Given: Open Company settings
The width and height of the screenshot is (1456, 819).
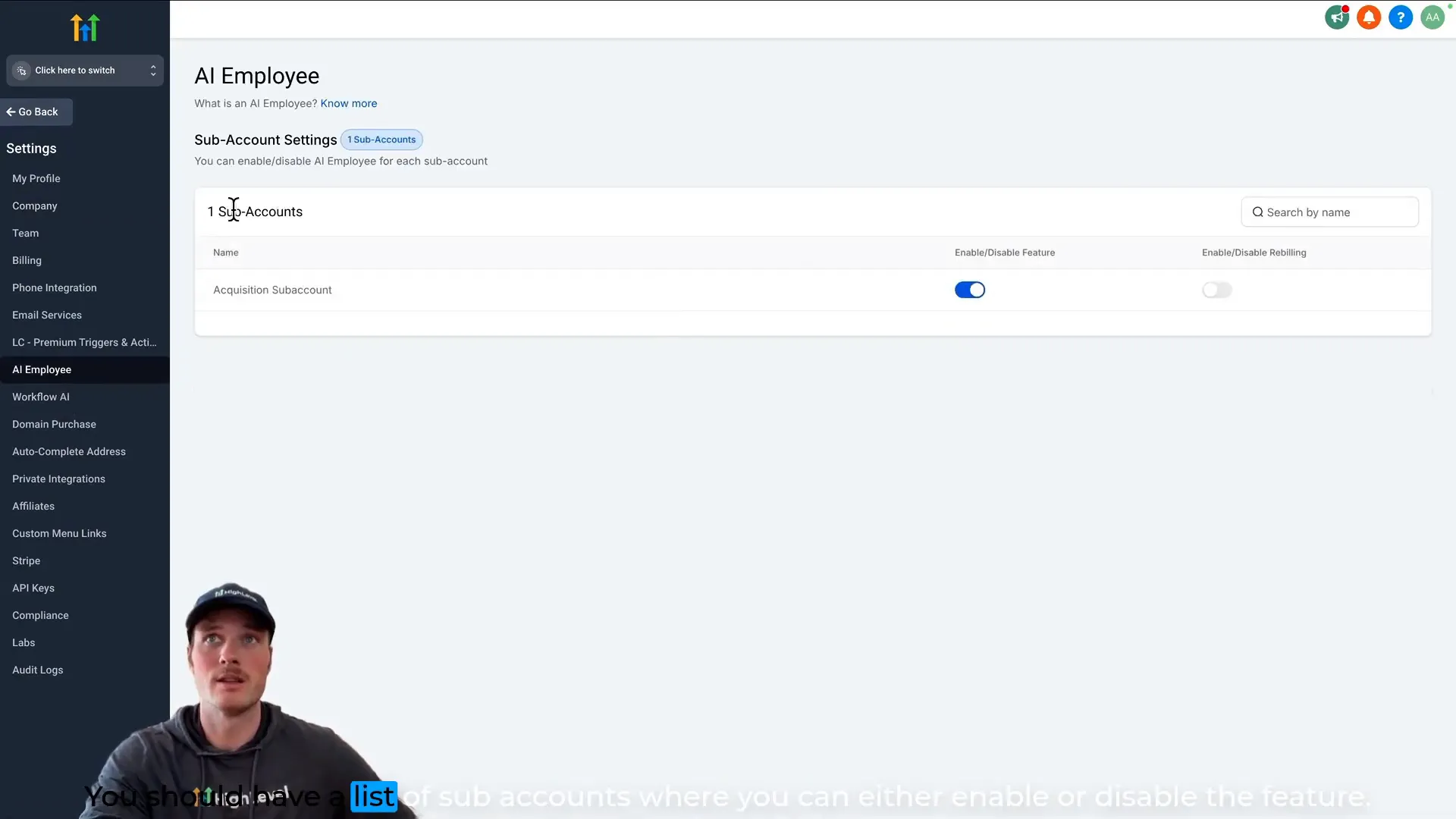Looking at the screenshot, I should click(35, 206).
